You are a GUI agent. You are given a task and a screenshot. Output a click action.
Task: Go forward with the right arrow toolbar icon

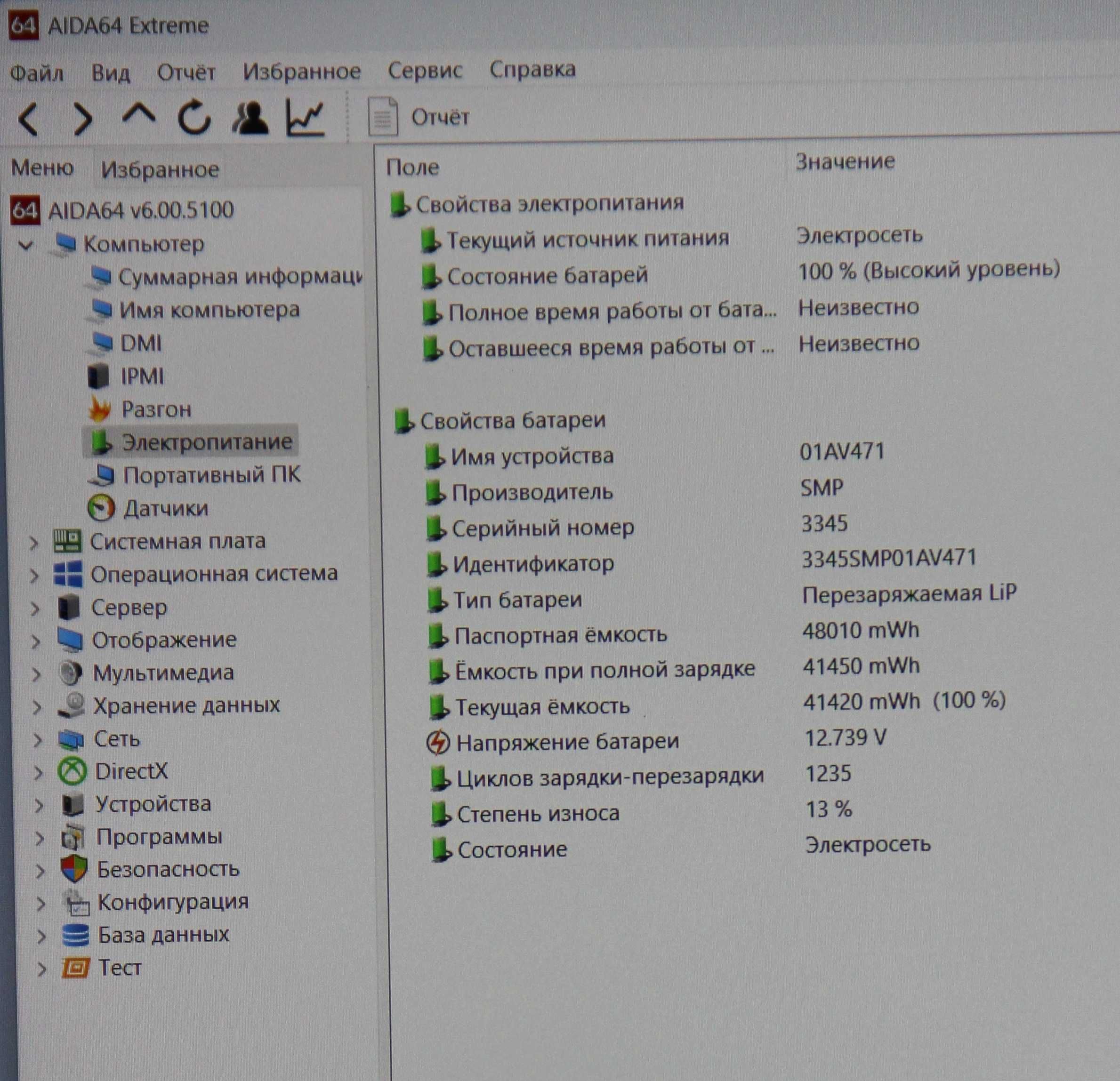pyautogui.click(x=83, y=119)
